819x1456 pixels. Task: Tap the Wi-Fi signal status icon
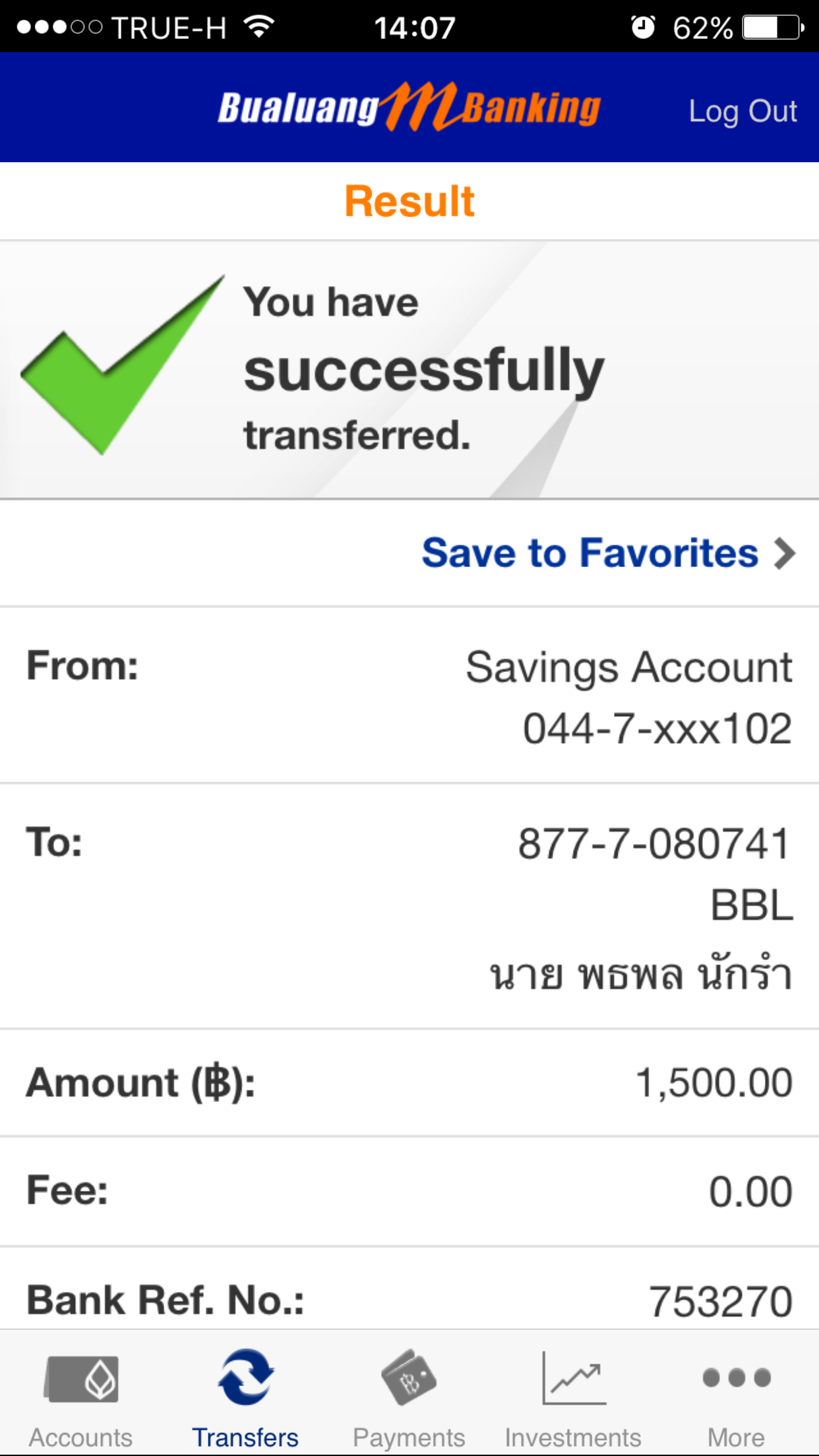click(x=258, y=28)
